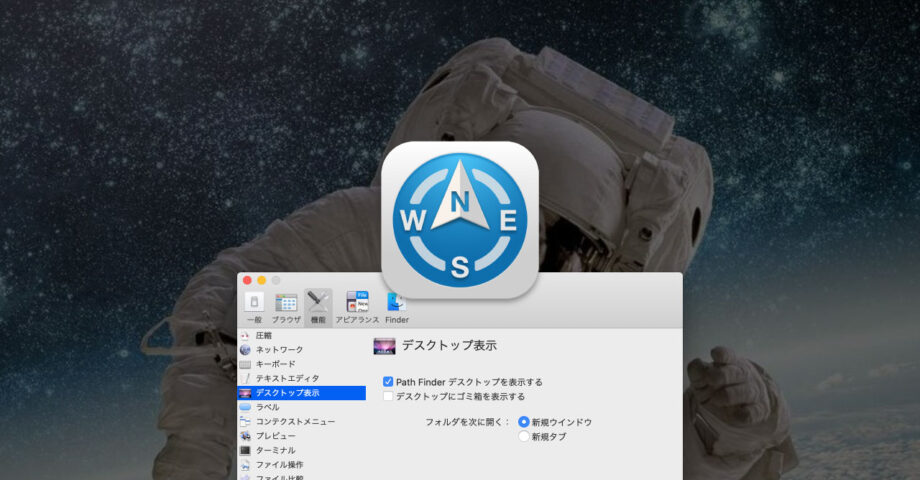Screen dimensions: 920x480
Task: Select コンテクストメニュー in the sidebar
Action: click(302, 422)
